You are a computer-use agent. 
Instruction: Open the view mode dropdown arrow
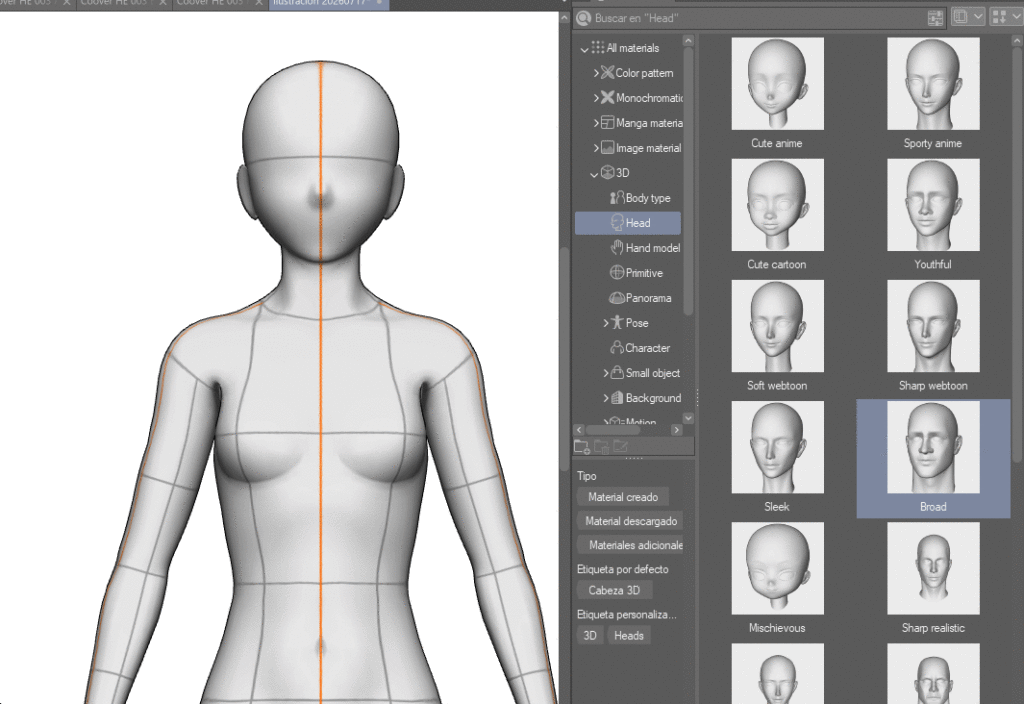[x=978, y=17]
